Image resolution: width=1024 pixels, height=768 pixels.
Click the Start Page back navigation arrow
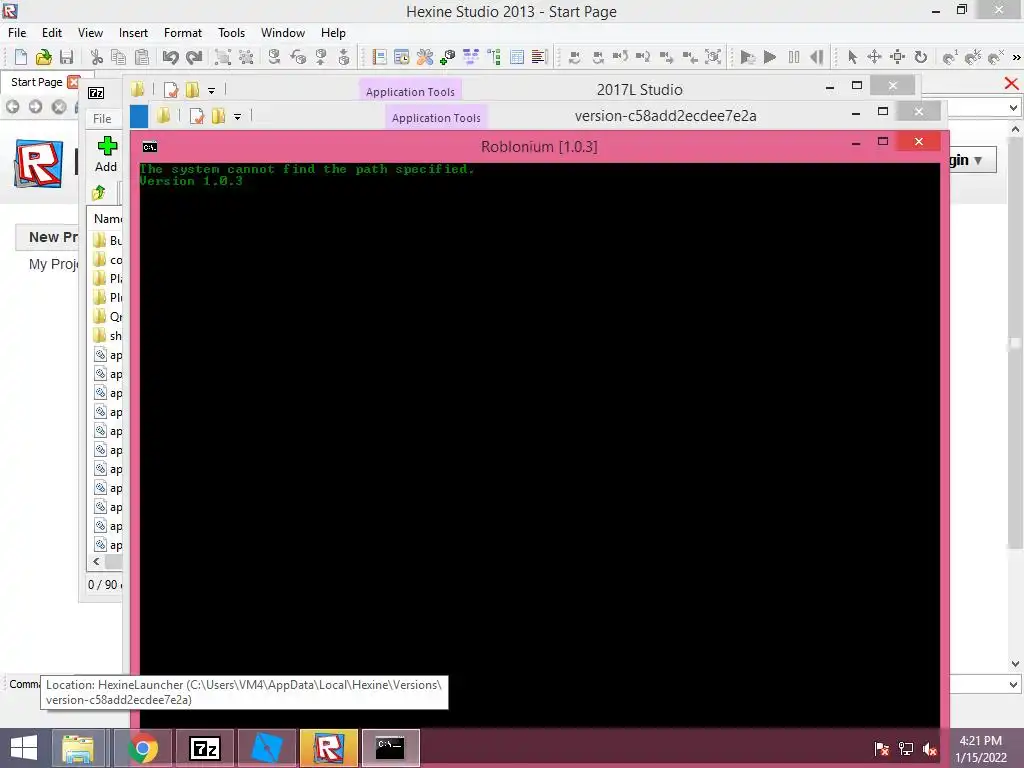(x=12, y=106)
